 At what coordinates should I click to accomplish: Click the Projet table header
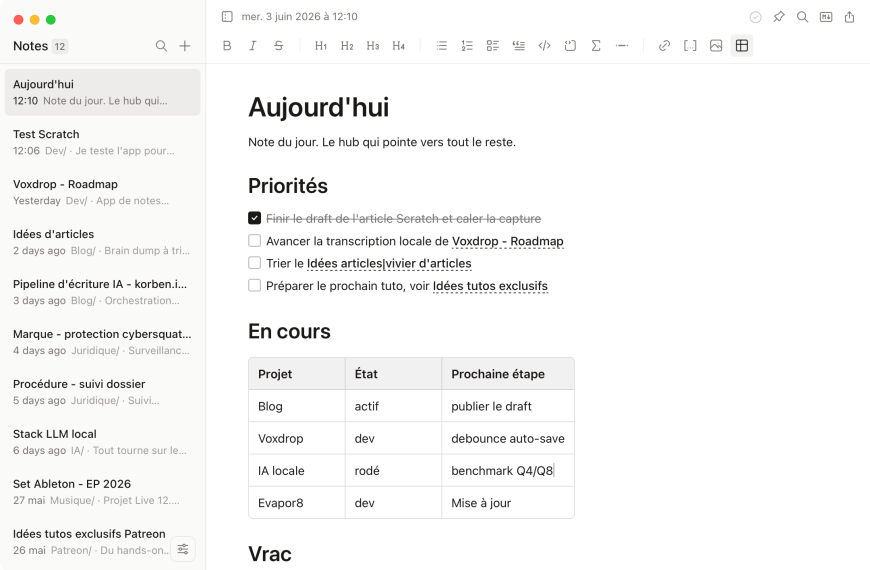coord(297,374)
